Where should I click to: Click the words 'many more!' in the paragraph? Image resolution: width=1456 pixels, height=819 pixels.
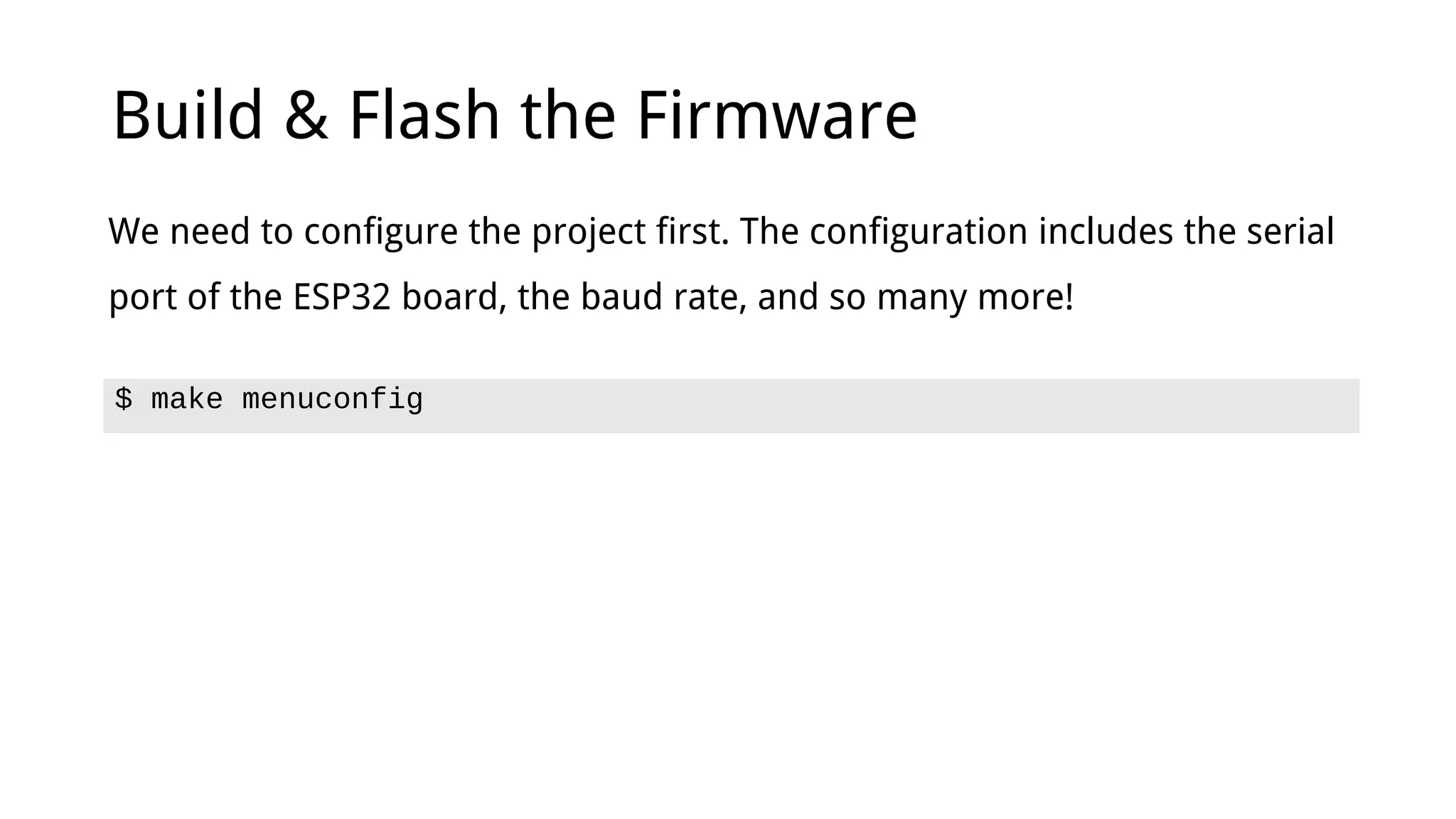(x=975, y=298)
